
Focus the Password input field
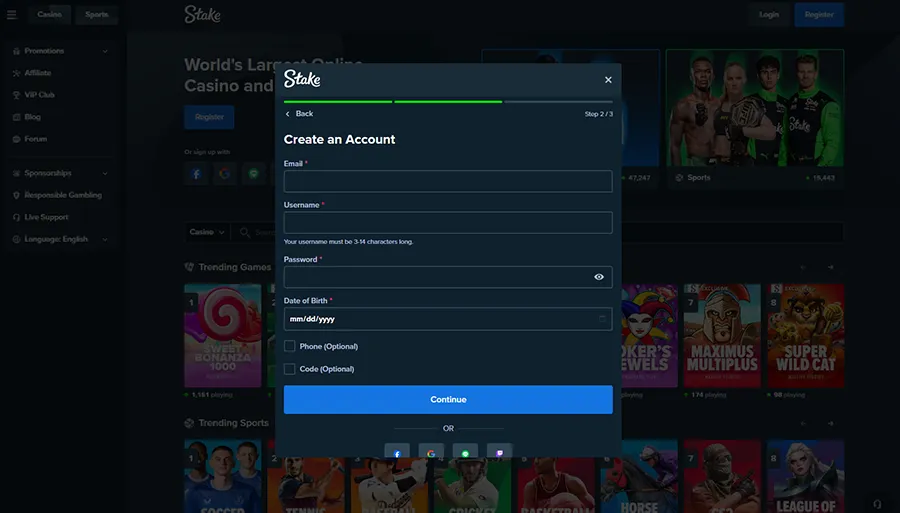[x=448, y=277]
